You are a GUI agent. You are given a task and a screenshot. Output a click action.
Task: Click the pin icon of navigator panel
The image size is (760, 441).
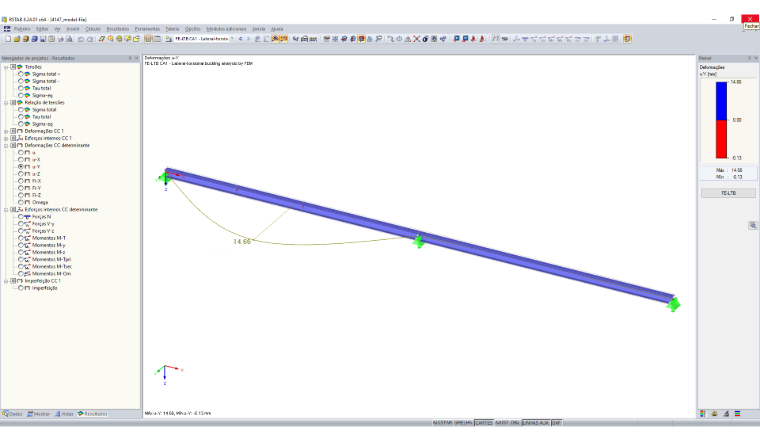tap(130, 58)
